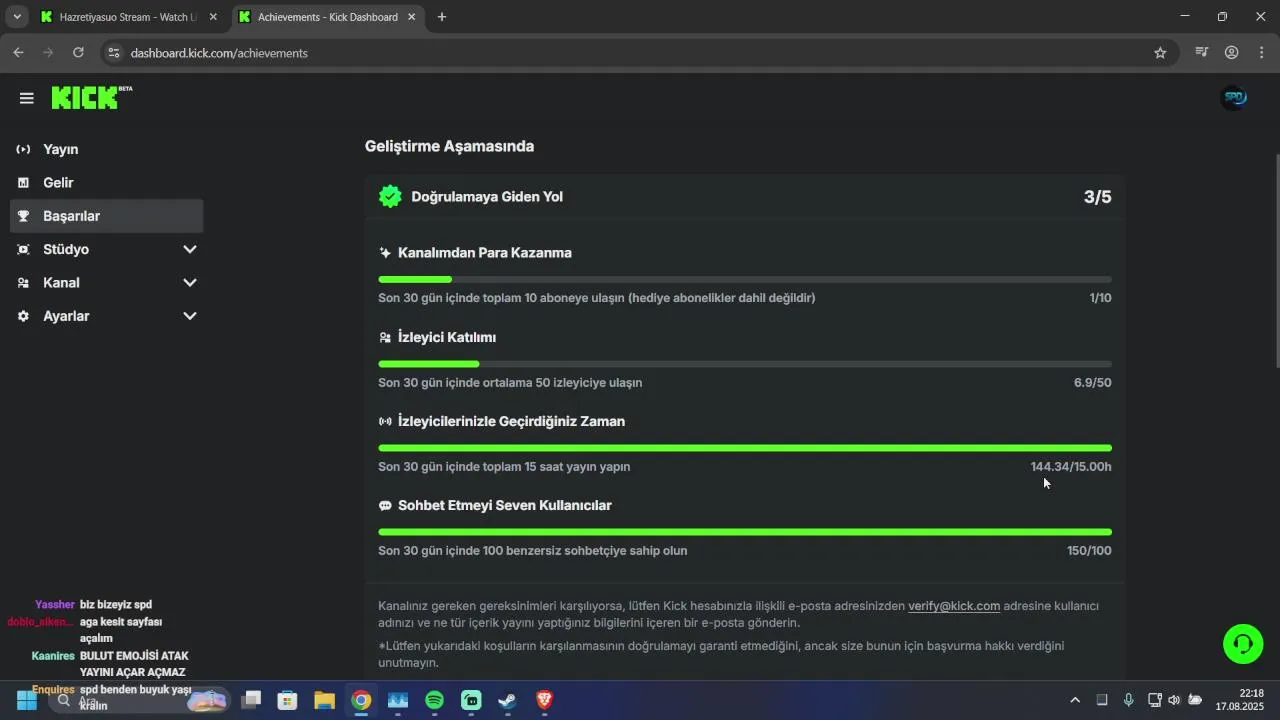The image size is (1280, 720).
Task: Go back with the browser back arrow
Action: point(18,53)
